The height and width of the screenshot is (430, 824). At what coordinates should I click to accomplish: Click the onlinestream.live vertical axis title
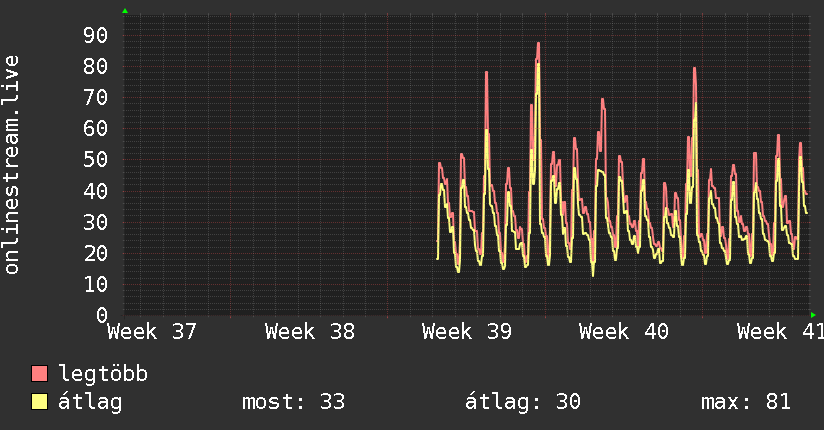[11, 165]
